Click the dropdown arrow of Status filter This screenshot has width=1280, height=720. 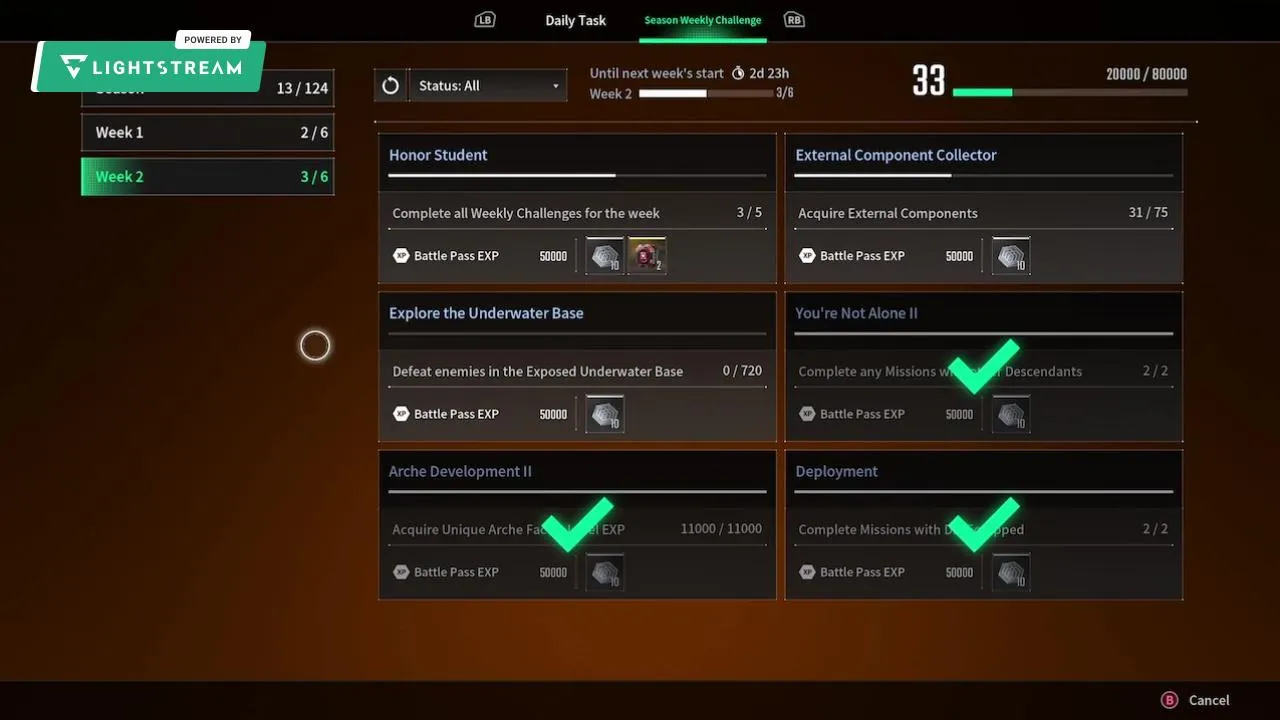pyautogui.click(x=556, y=87)
